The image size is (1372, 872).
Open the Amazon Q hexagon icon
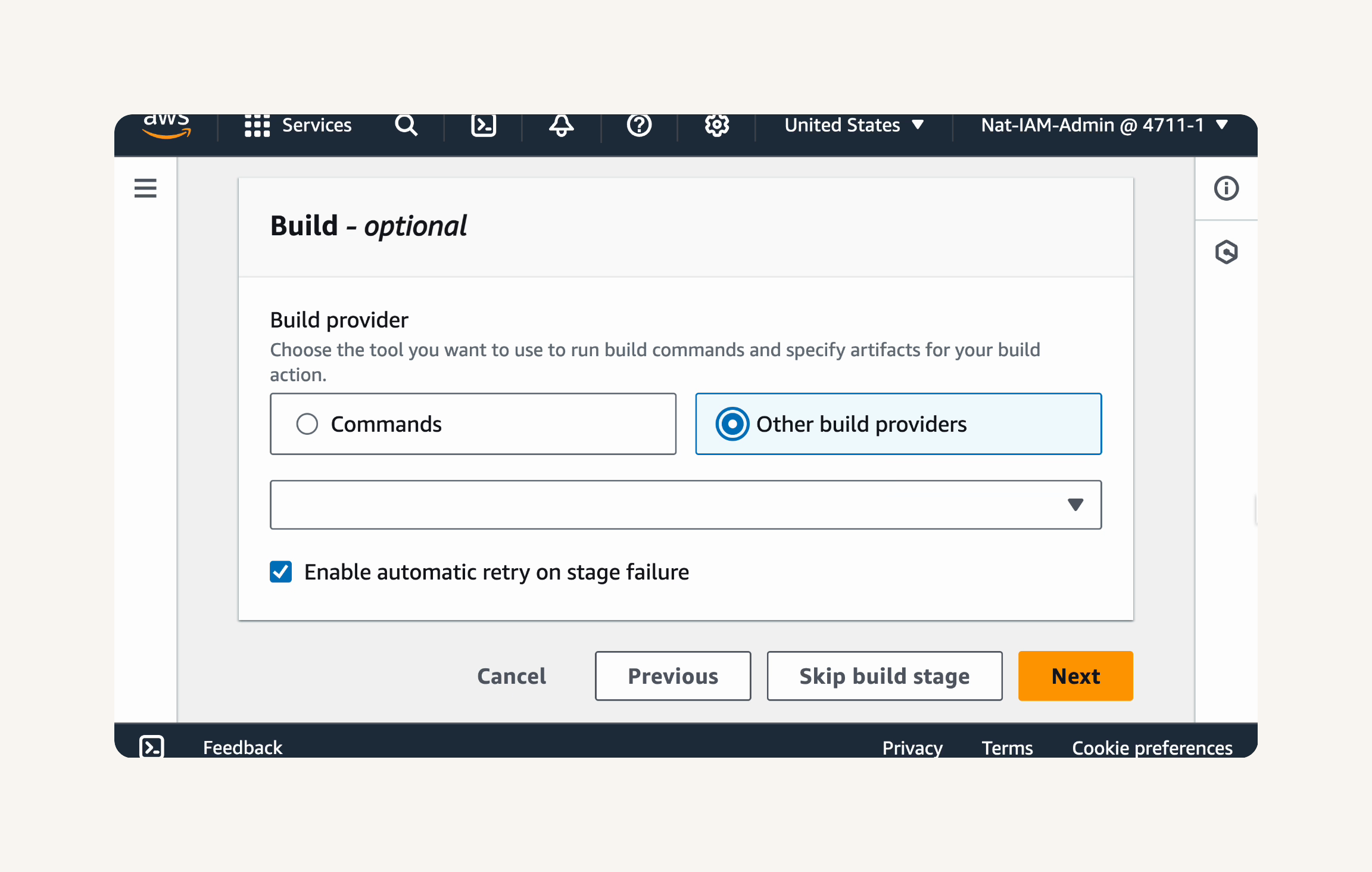[x=1226, y=252]
